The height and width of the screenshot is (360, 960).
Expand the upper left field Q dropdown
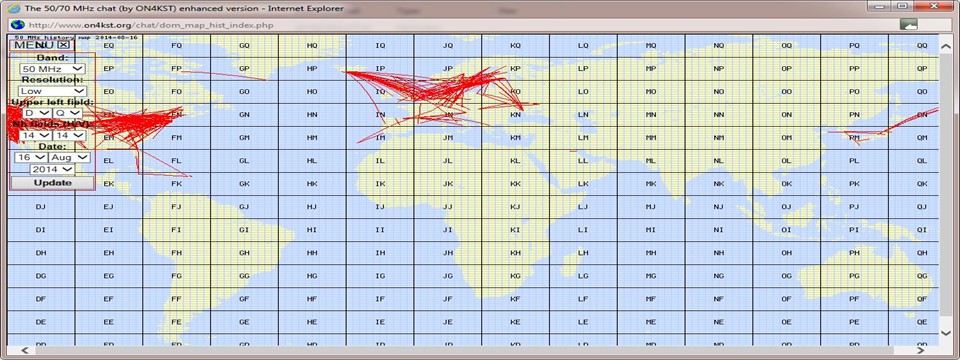67,113
